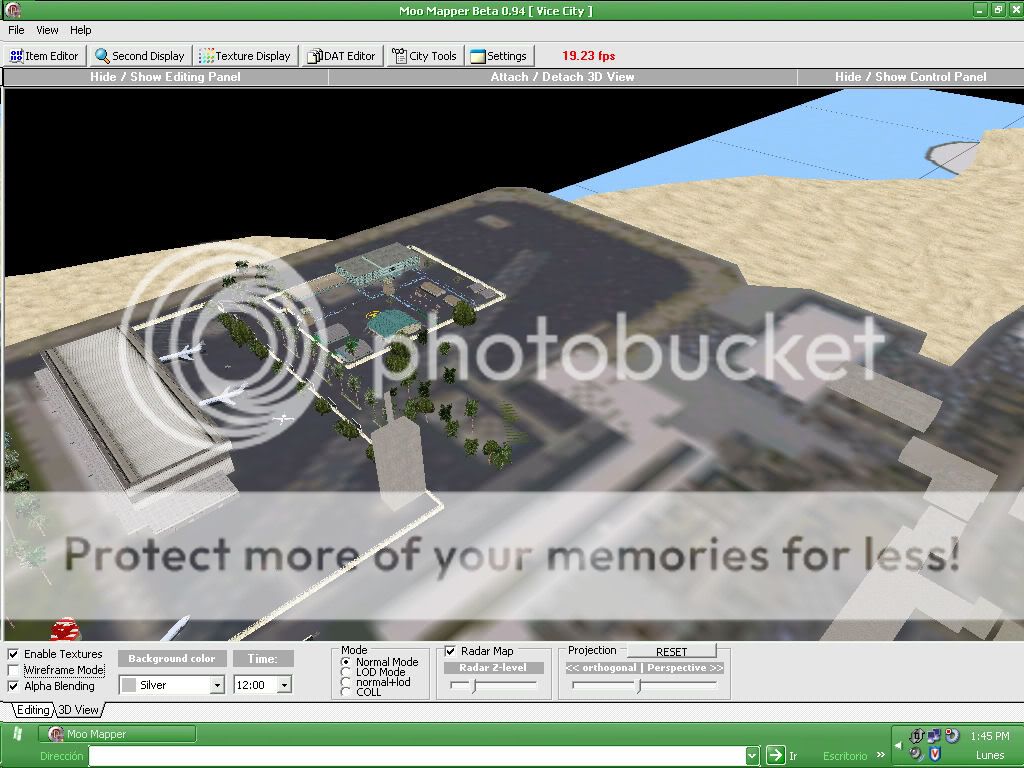
Task: Click Hide / Show Editing Panel
Action: (x=165, y=77)
